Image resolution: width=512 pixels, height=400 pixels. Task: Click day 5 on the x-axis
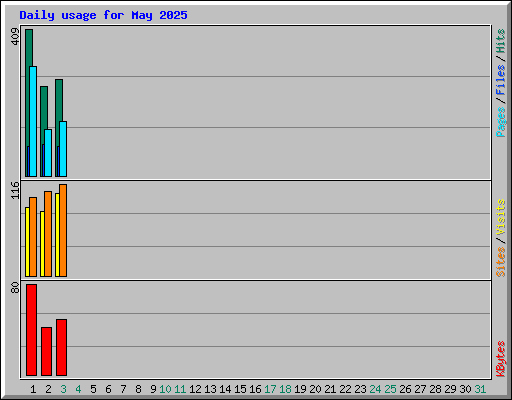tap(93, 389)
